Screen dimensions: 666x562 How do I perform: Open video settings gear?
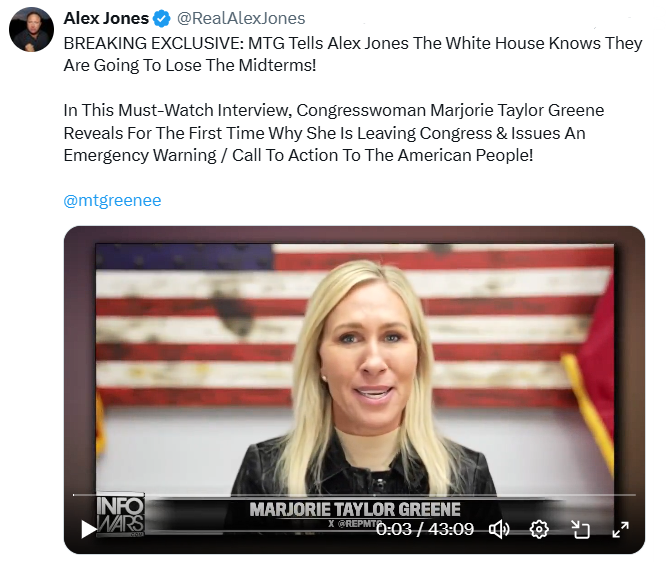click(x=539, y=529)
